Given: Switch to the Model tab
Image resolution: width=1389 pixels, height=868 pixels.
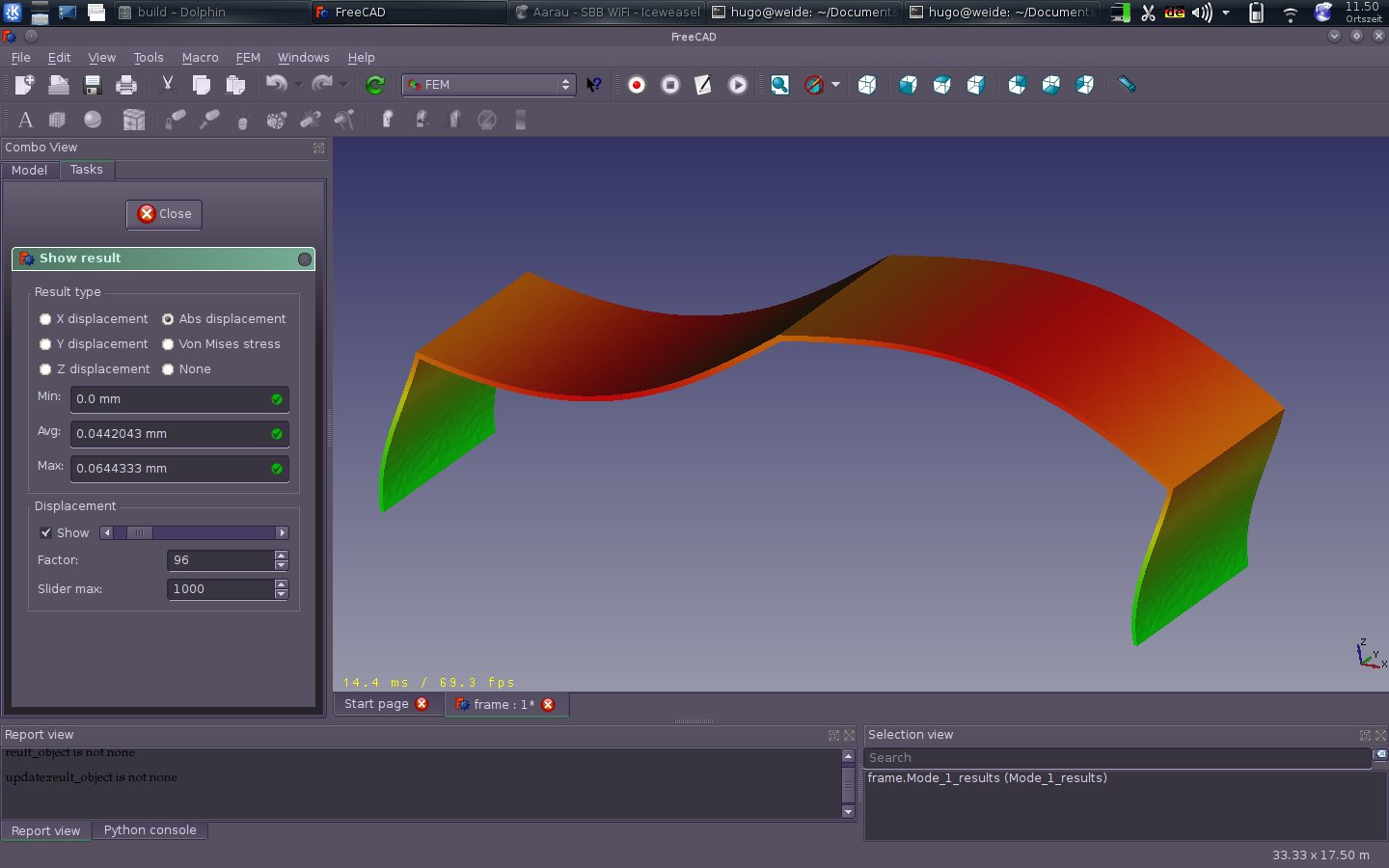Looking at the screenshot, I should 29,170.
